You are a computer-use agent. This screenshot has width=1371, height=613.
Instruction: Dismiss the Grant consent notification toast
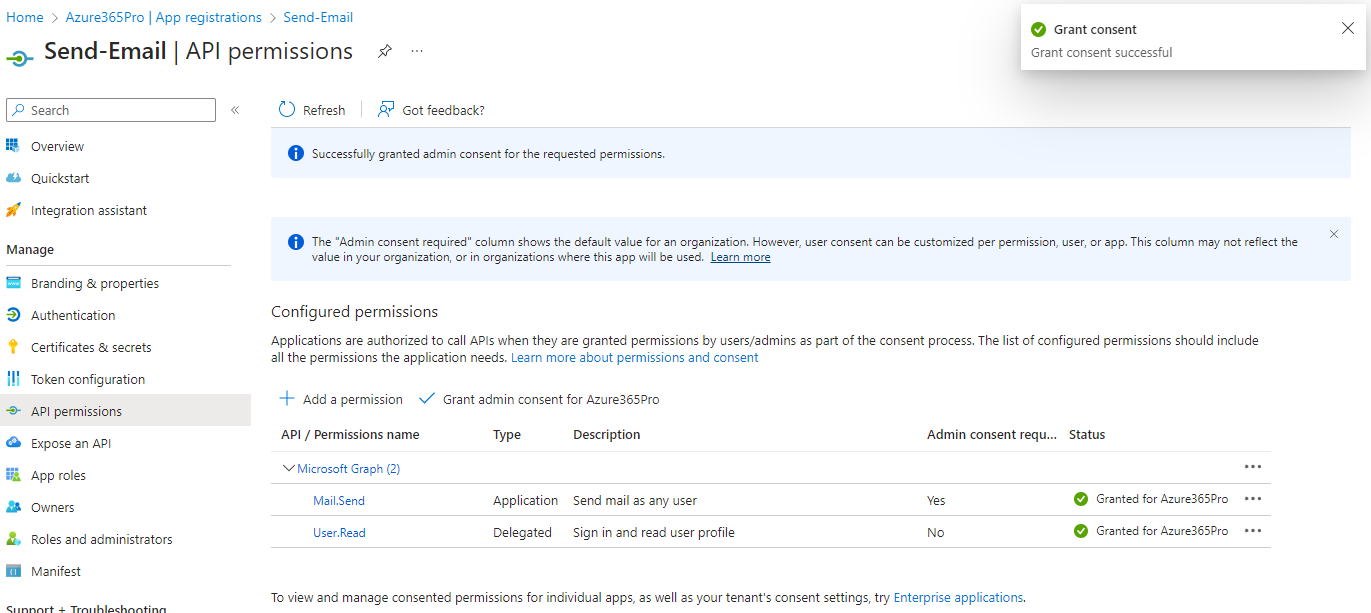1348,28
